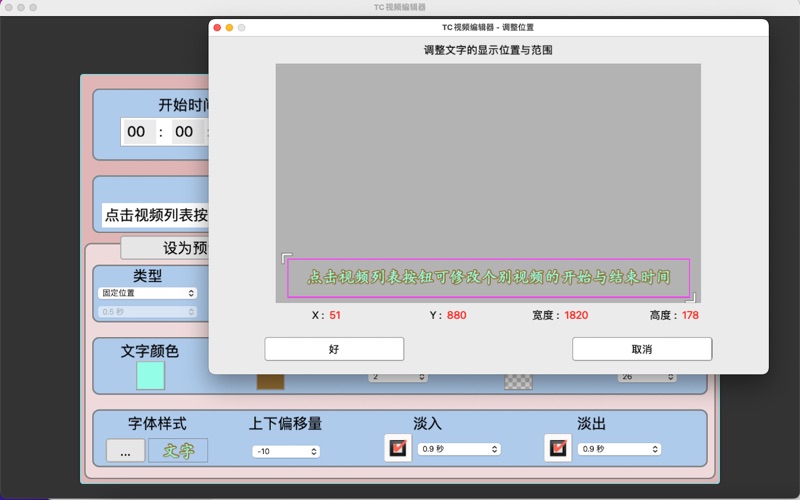Click the 文字 font style preview
This screenshot has height=500, width=800.
pyautogui.click(x=178, y=450)
